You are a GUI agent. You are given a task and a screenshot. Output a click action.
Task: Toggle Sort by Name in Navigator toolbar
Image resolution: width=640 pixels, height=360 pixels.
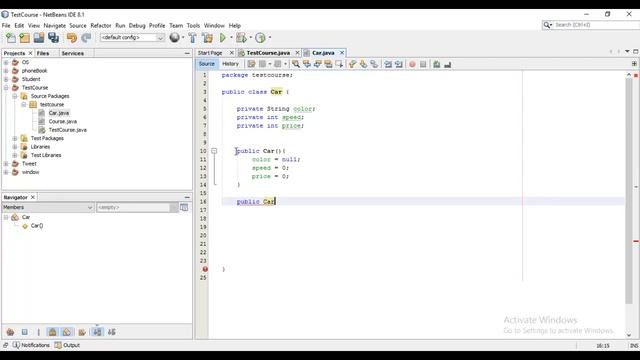(97, 332)
